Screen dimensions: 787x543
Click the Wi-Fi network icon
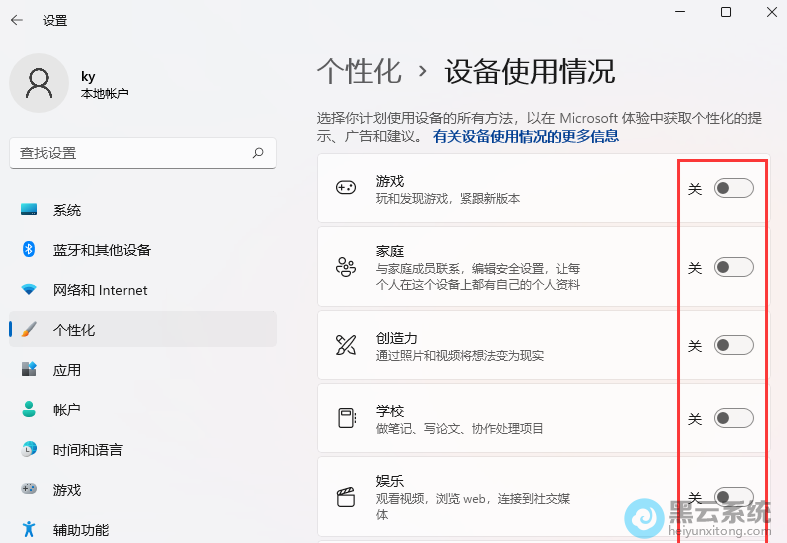click(x=29, y=290)
